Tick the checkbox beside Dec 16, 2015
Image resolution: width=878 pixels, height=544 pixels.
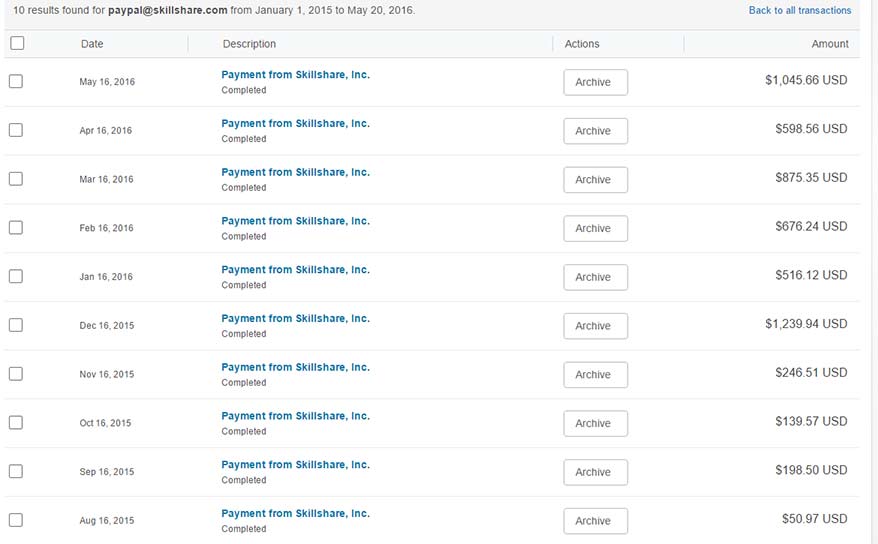click(16, 325)
